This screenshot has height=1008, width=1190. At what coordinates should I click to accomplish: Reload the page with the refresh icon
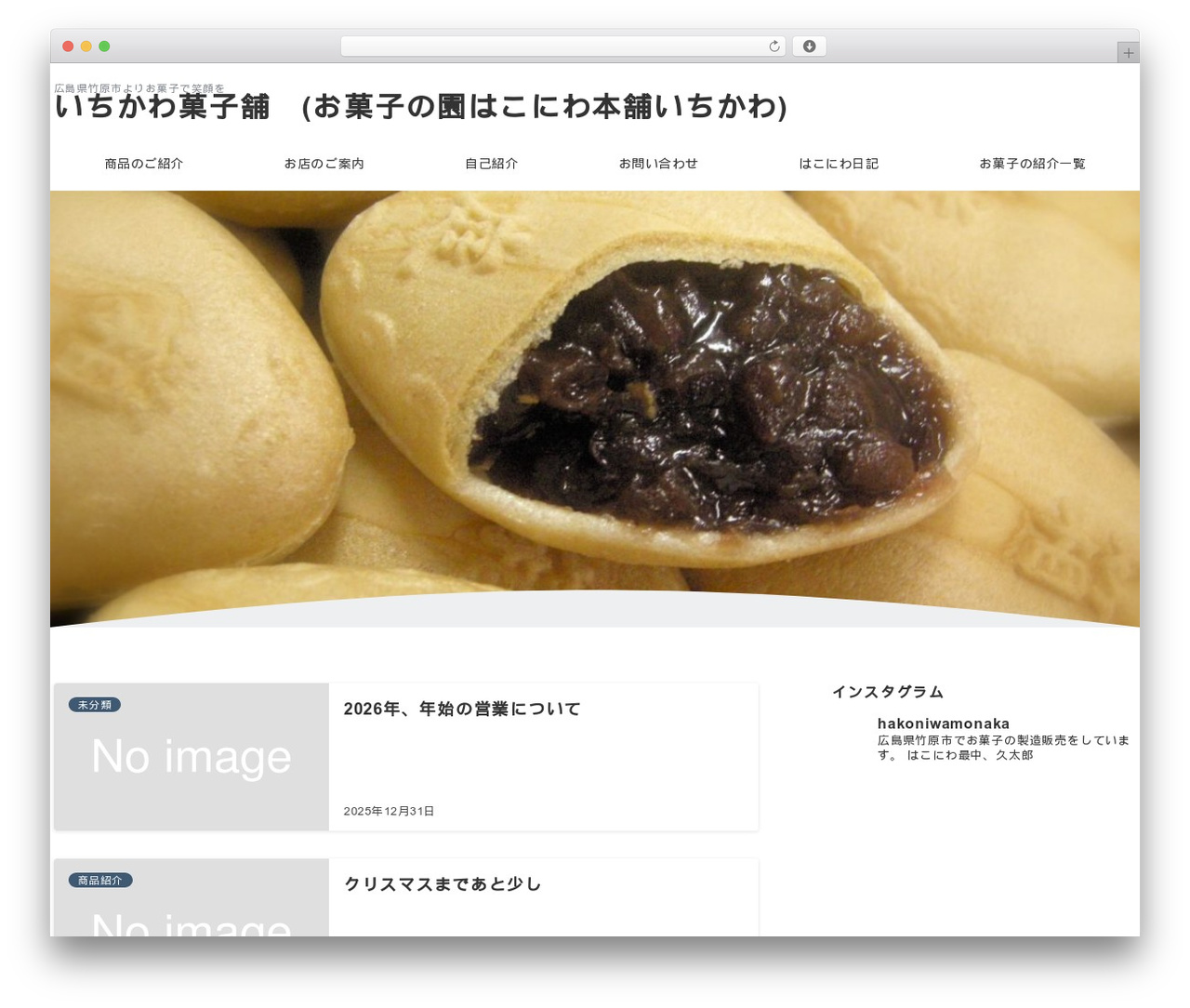tap(773, 46)
